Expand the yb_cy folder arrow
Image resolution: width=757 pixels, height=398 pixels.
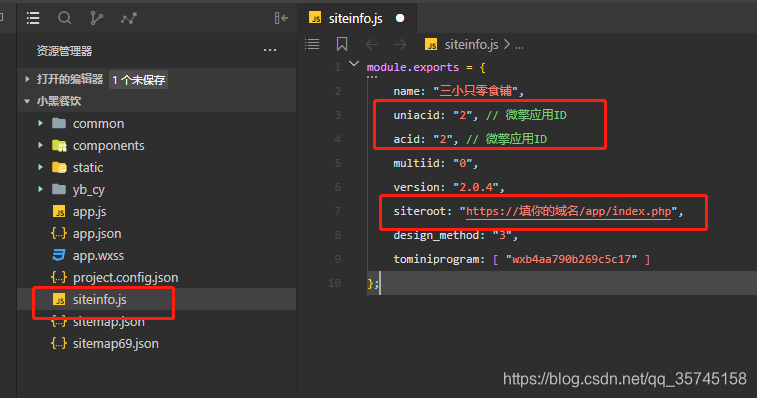40,189
